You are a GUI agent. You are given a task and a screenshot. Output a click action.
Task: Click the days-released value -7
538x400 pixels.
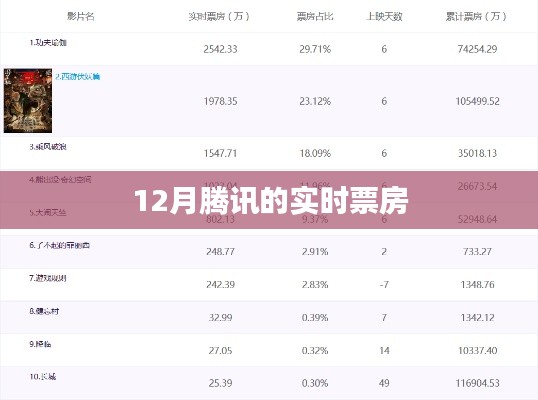tap(384, 284)
